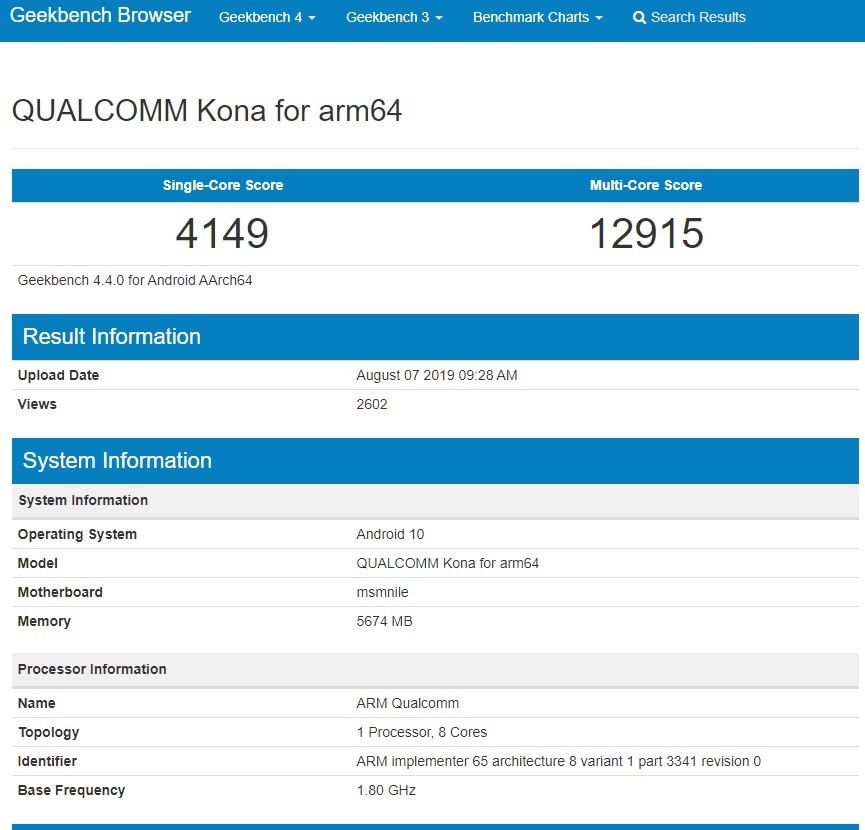Expand the Geekbench 3 dropdown menu
Image resolution: width=865 pixels, height=830 pixels.
click(394, 17)
